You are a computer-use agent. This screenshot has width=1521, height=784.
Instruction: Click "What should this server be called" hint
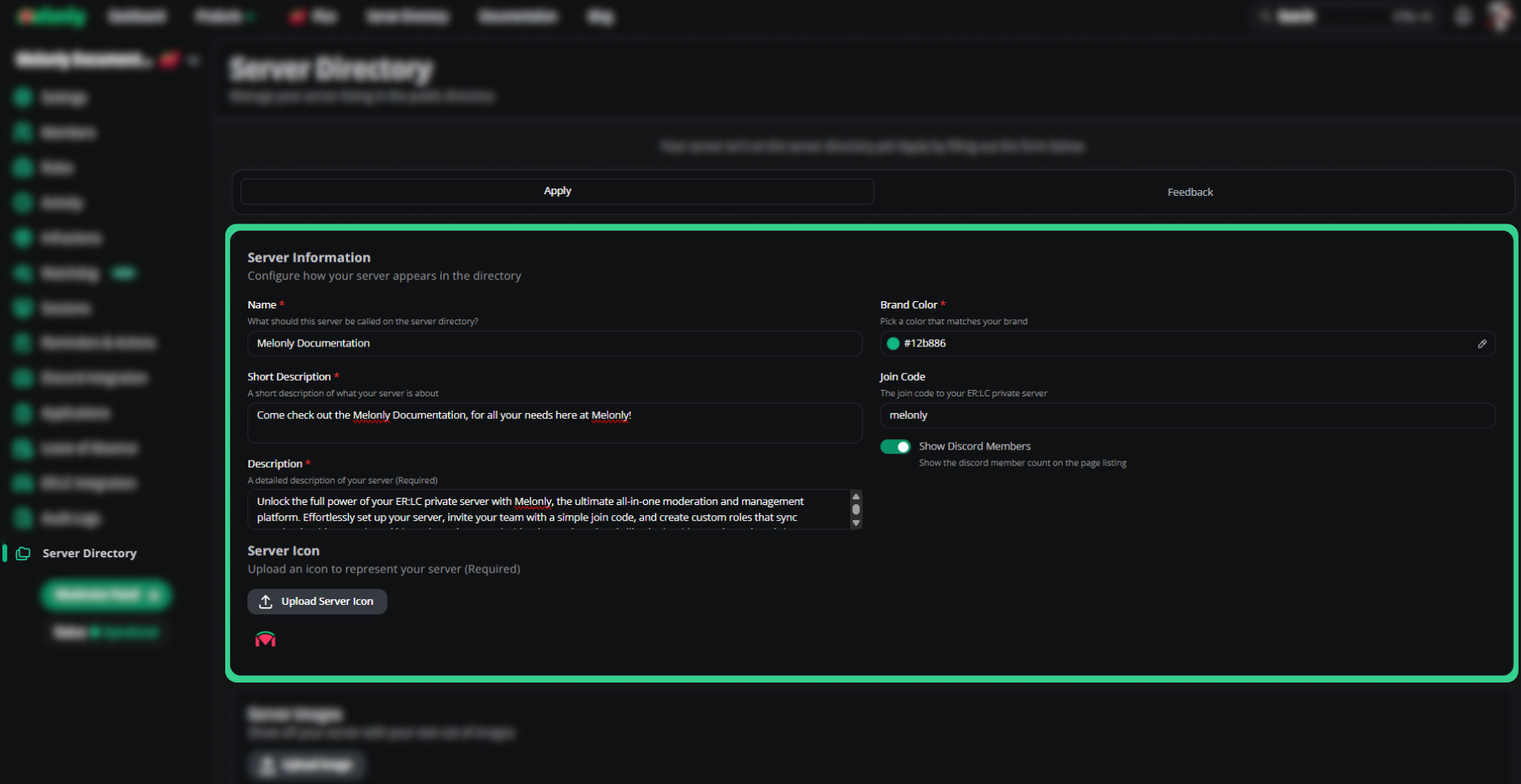[362, 321]
